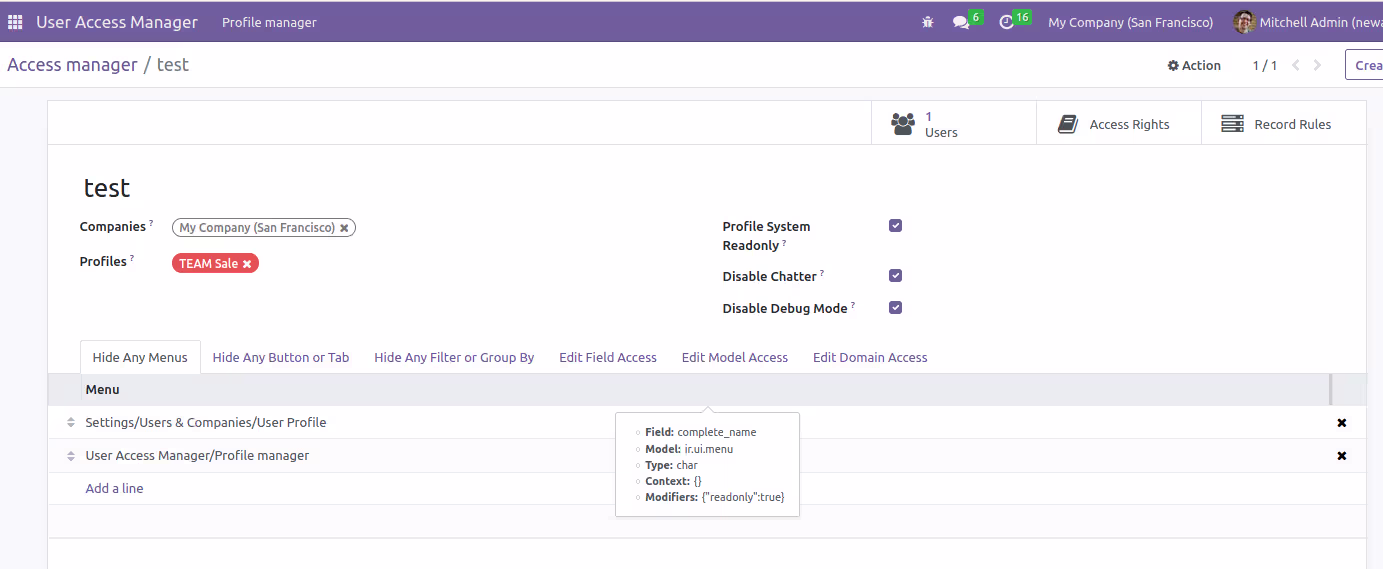Open the 1 Users stat button
Image resolution: width=1383 pixels, height=569 pixels.
[953, 124]
